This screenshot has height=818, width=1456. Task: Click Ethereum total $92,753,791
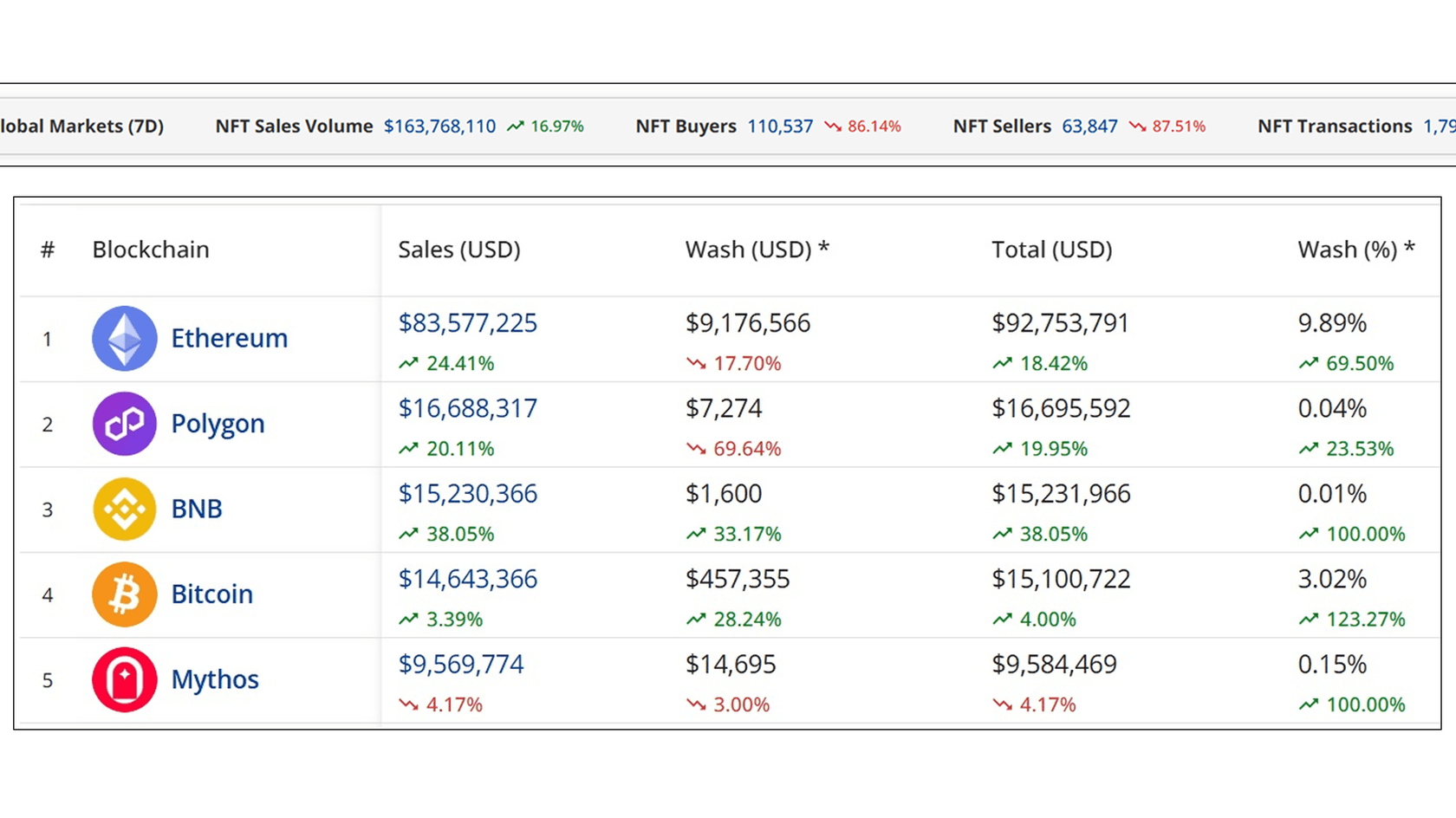[1060, 323]
